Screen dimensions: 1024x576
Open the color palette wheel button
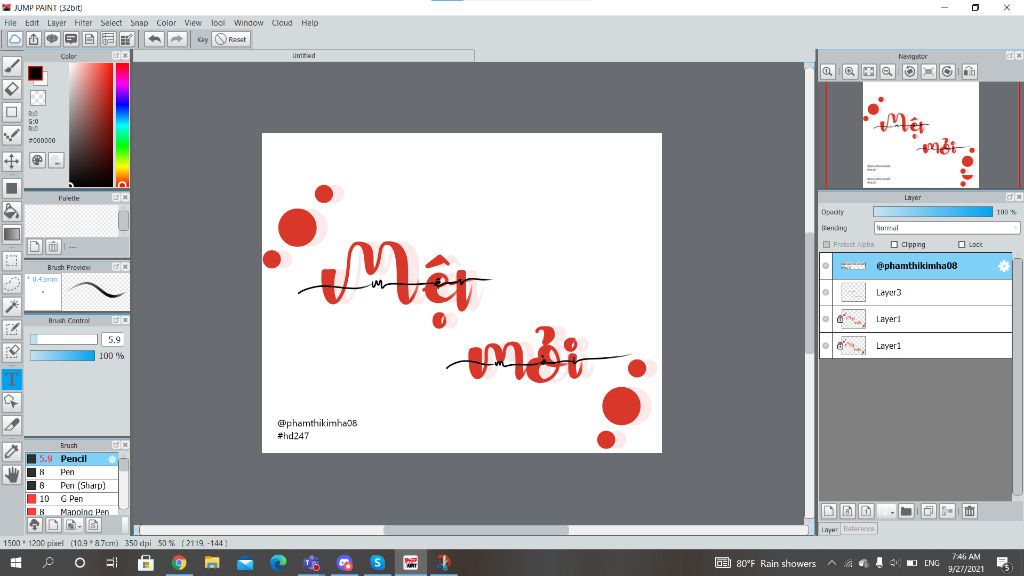(x=37, y=160)
